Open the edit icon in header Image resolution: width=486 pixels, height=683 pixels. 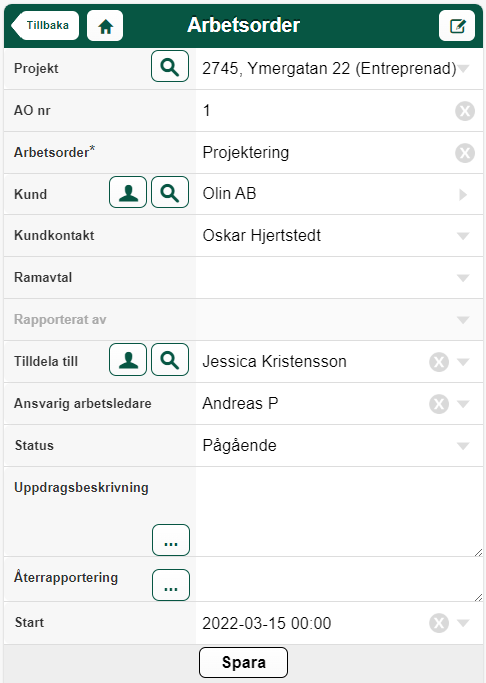click(457, 26)
